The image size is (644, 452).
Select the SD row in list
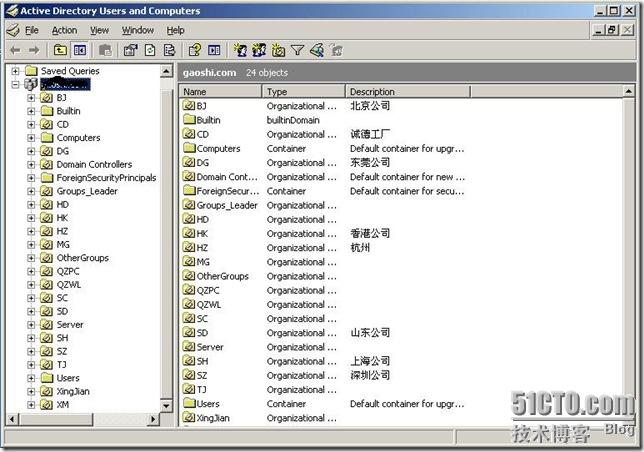[x=202, y=333]
